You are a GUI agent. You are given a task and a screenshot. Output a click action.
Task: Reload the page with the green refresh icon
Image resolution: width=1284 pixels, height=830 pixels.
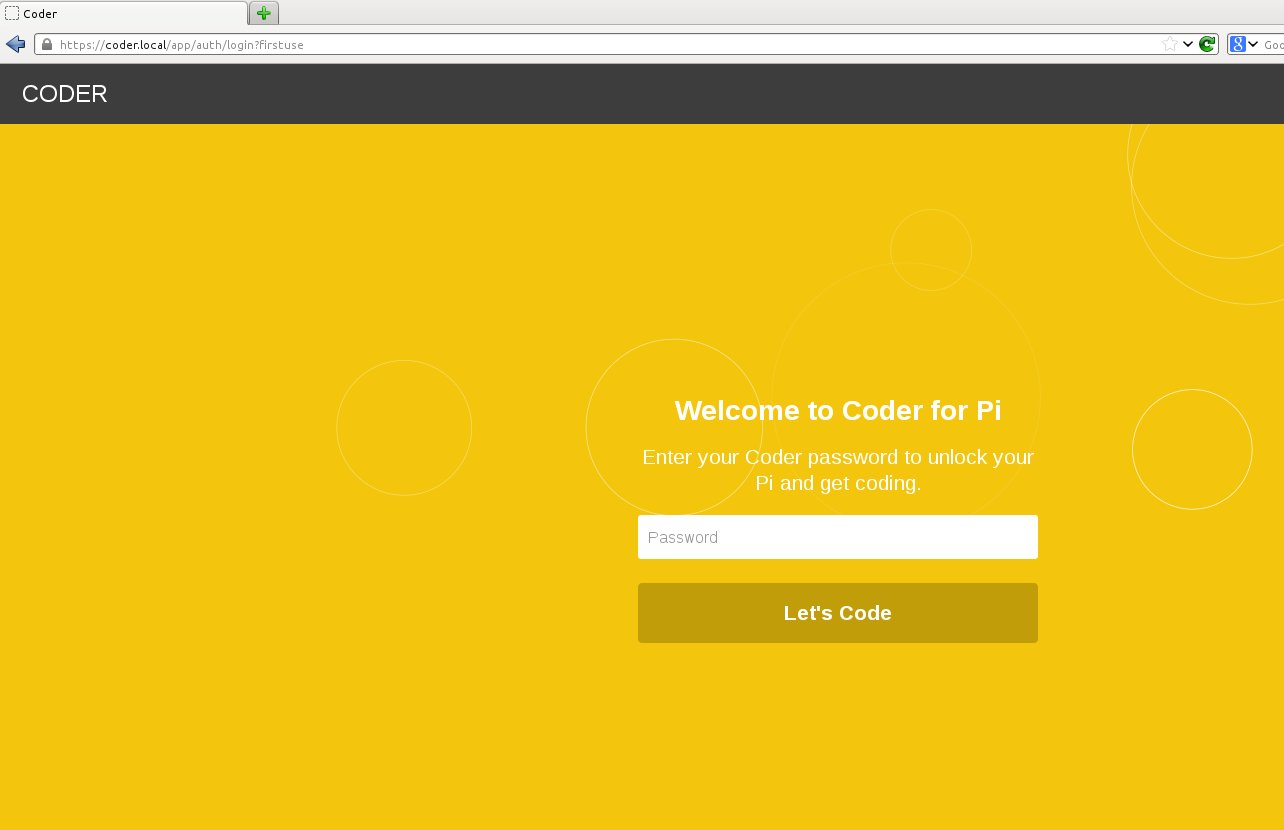[x=1207, y=44]
